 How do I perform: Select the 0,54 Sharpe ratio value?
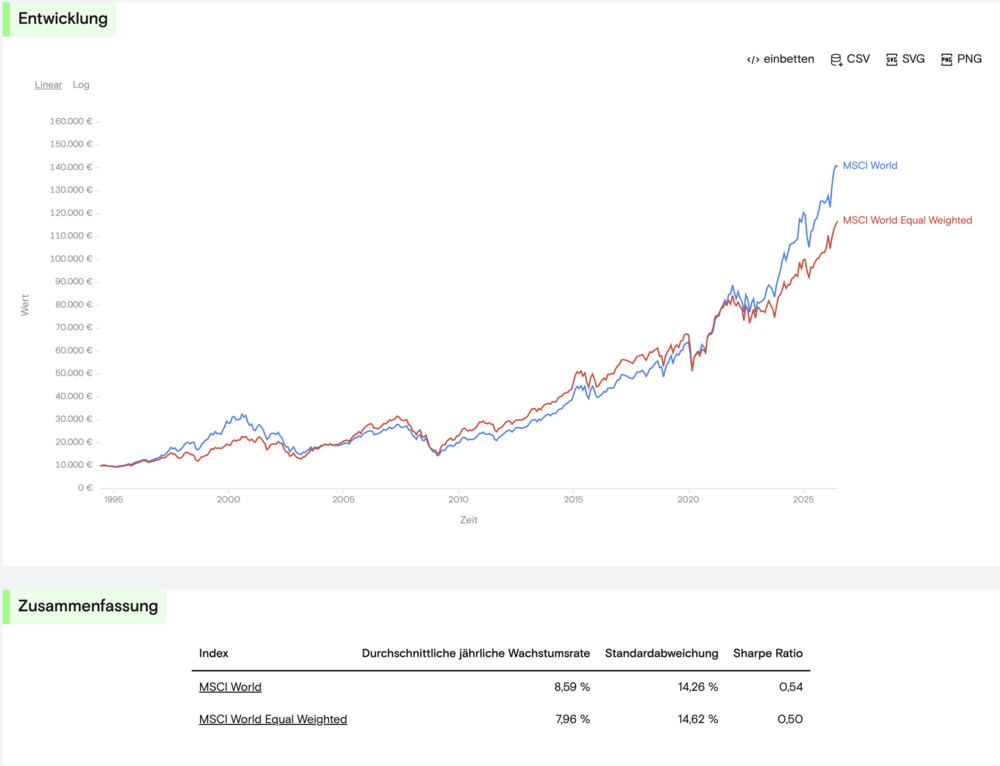pyautogui.click(x=791, y=687)
